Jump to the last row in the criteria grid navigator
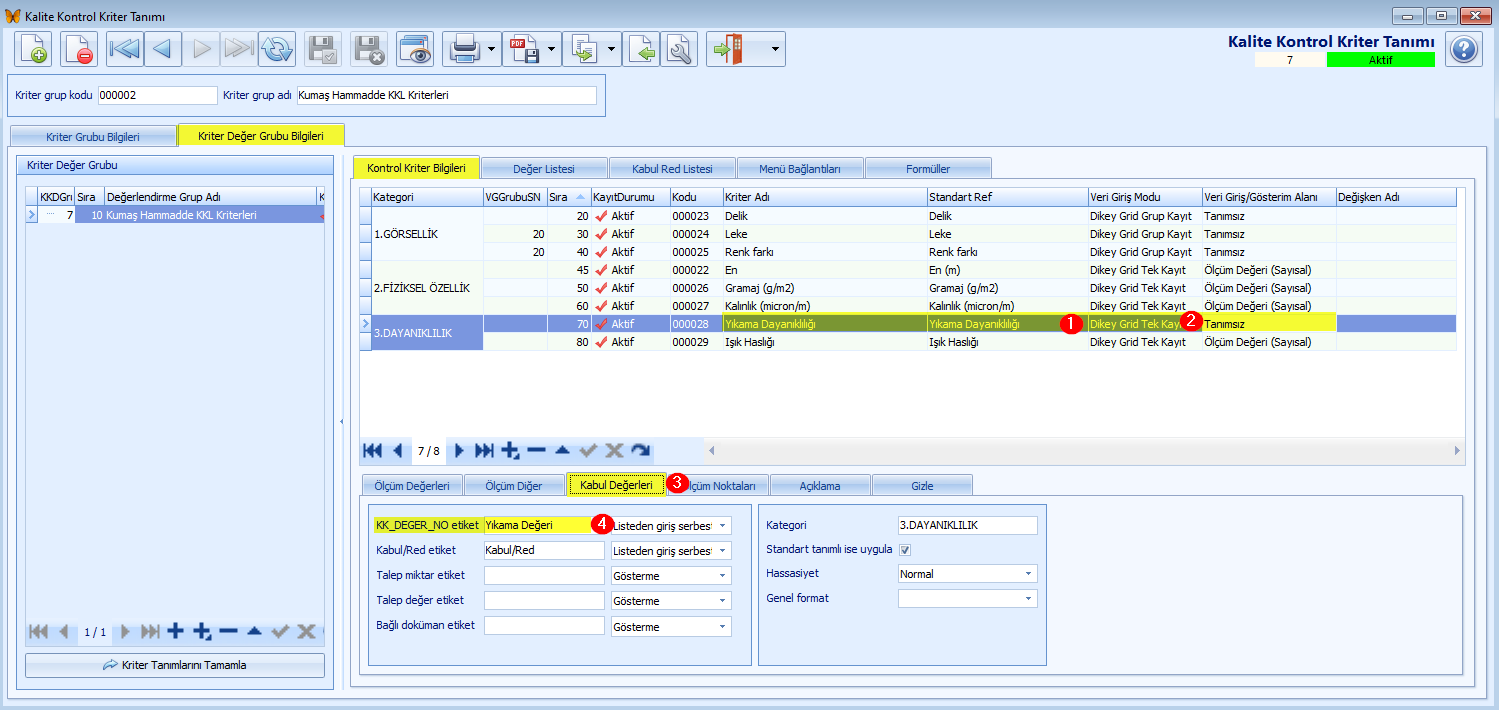The height and width of the screenshot is (710, 1499). tap(484, 451)
